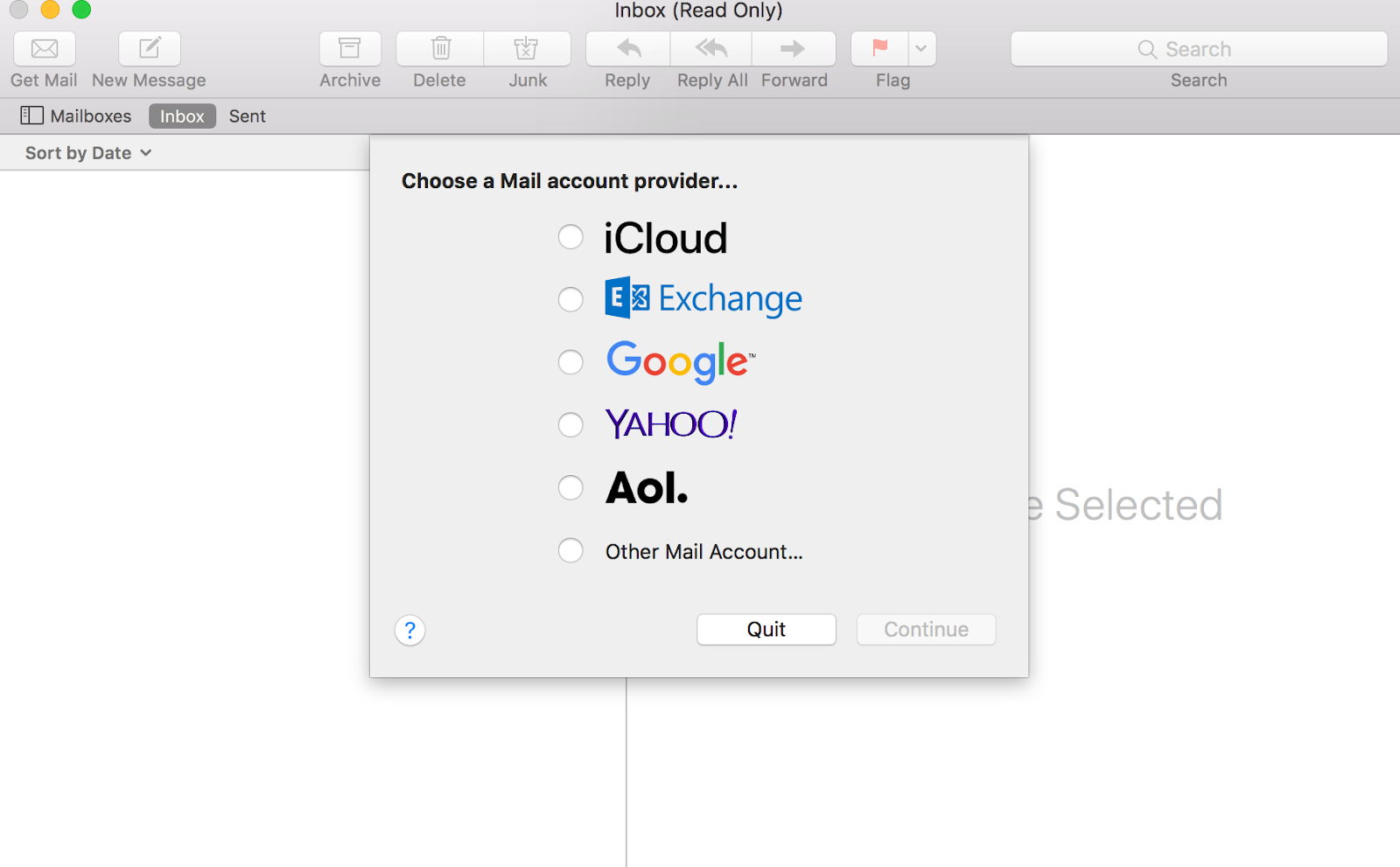The width and height of the screenshot is (1400, 867).
Task: Switch to the Sent favorites tab
Action: point(248,116)
